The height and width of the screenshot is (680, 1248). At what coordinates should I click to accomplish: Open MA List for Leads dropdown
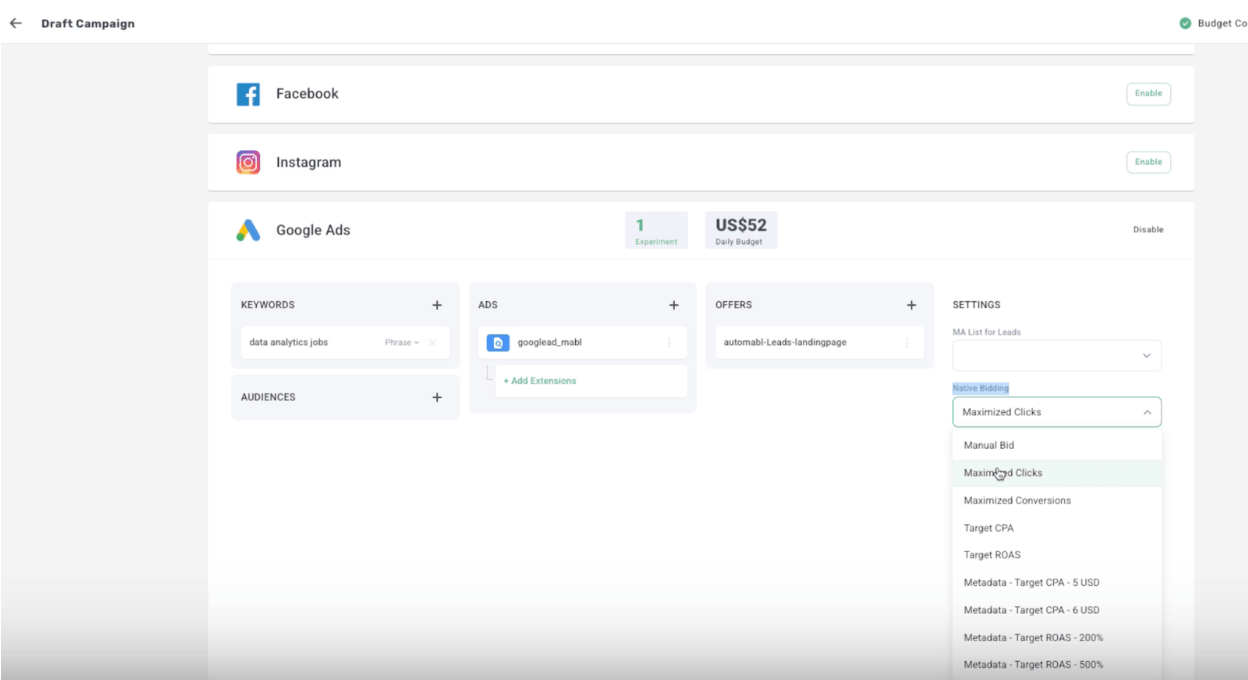(x=1056, y=355)
